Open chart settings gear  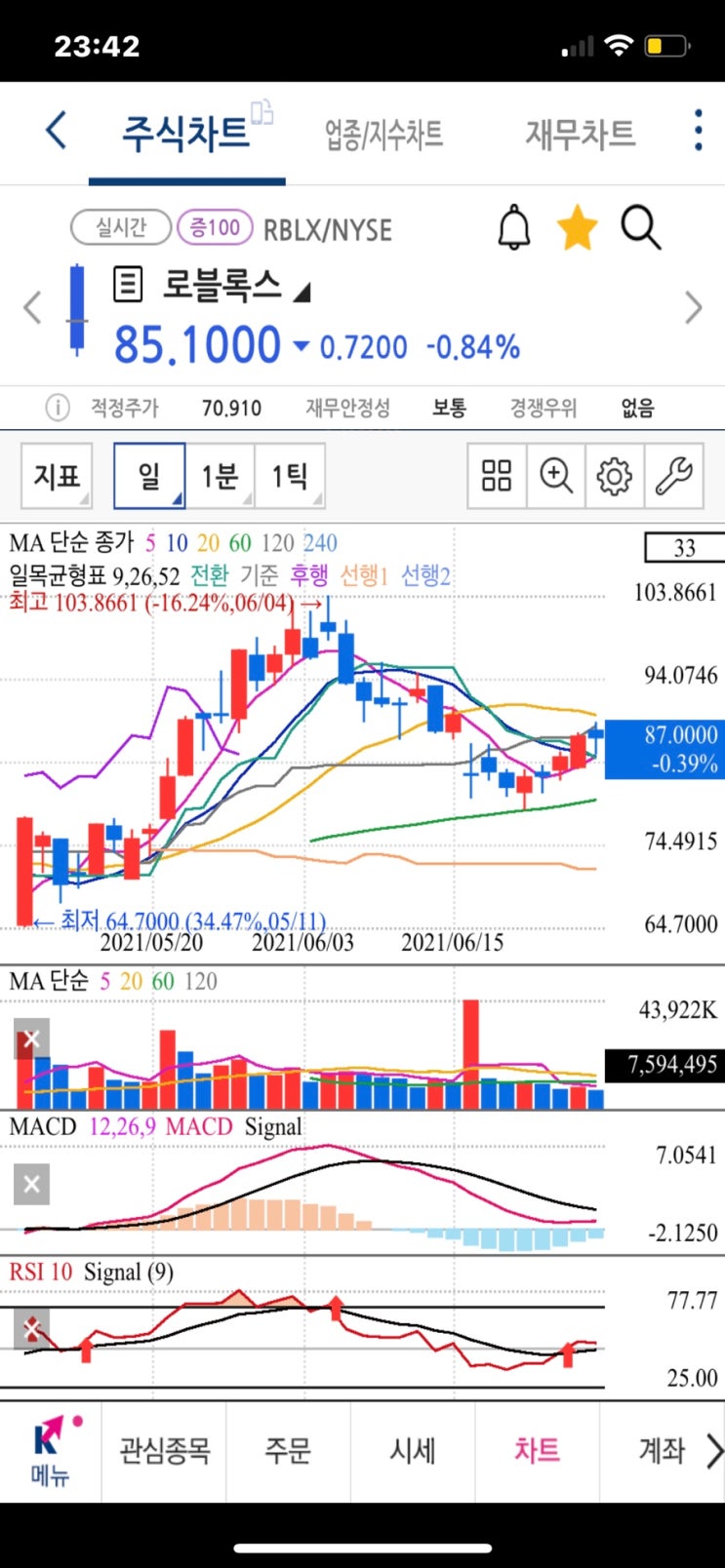pyautogui.click(x=614, y=476)
